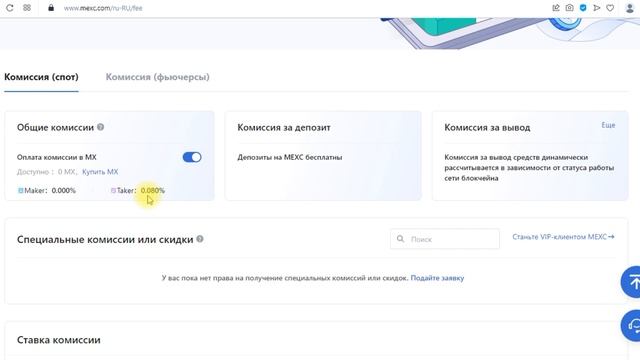Viewport: 640px width, 360px height.
Task: Click the Maker 0.000% value
Action: [64, 190]
